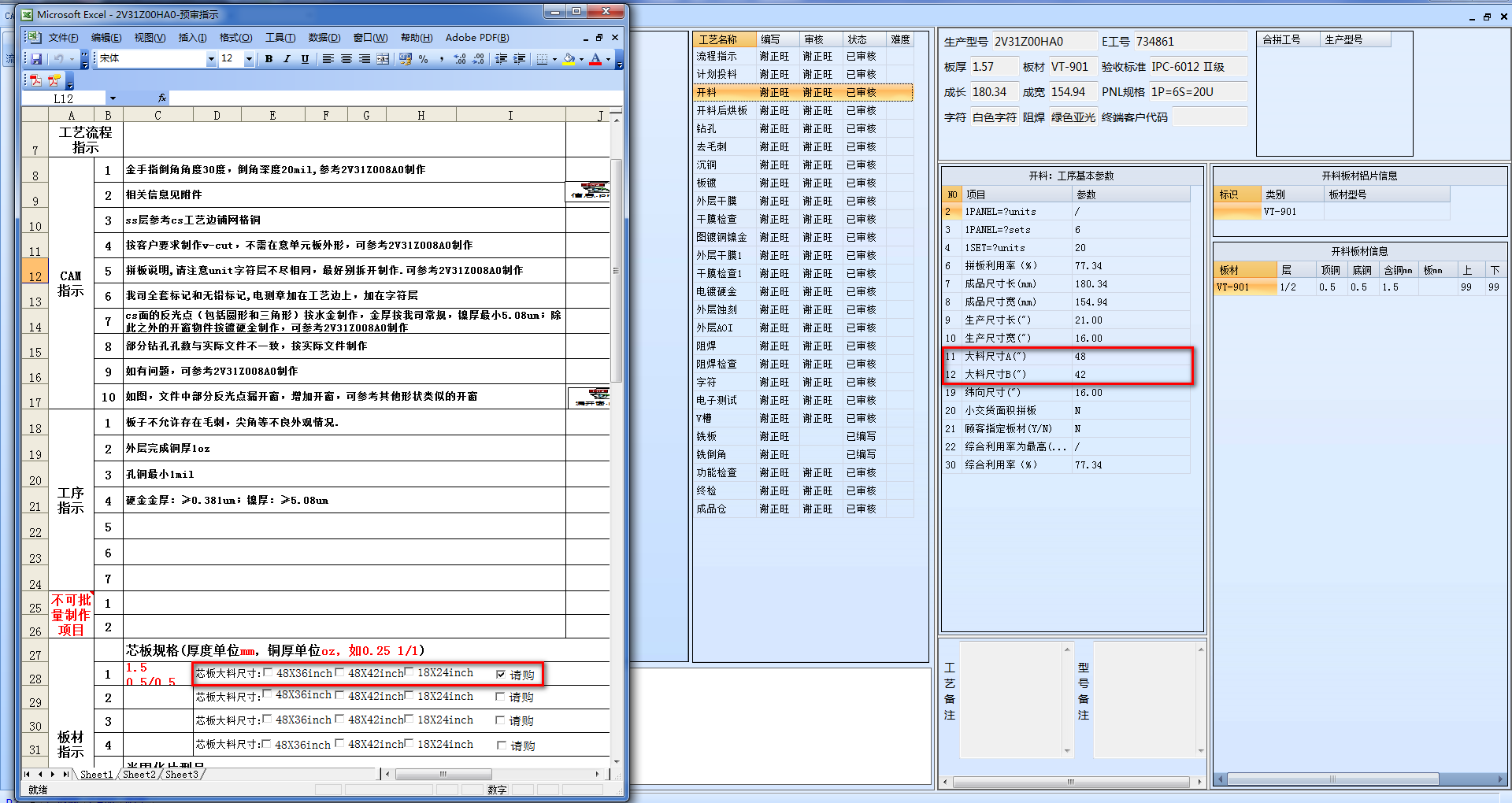Check 18X24inch in 板材指示 row 4
This screenshot has height=803, width=1512.
[x=409, y=742]
